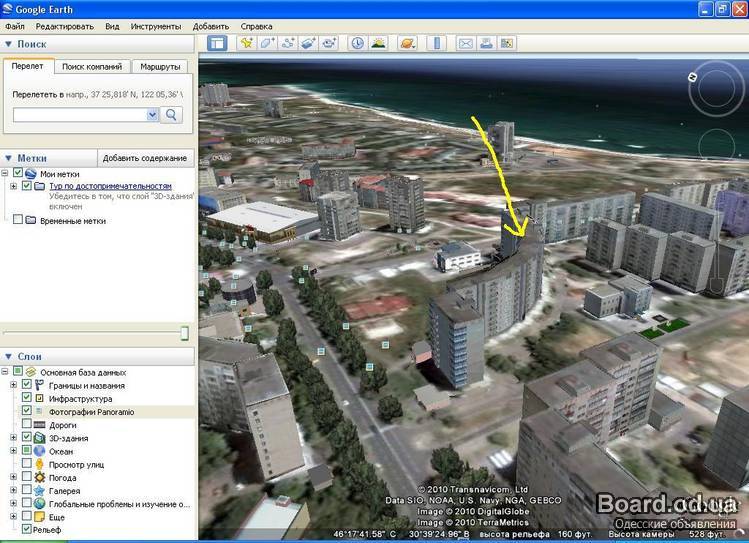This screenshot has width=749, height=543.
Task: Open View in Google Maps icon
Action: (x=506, y=43)
